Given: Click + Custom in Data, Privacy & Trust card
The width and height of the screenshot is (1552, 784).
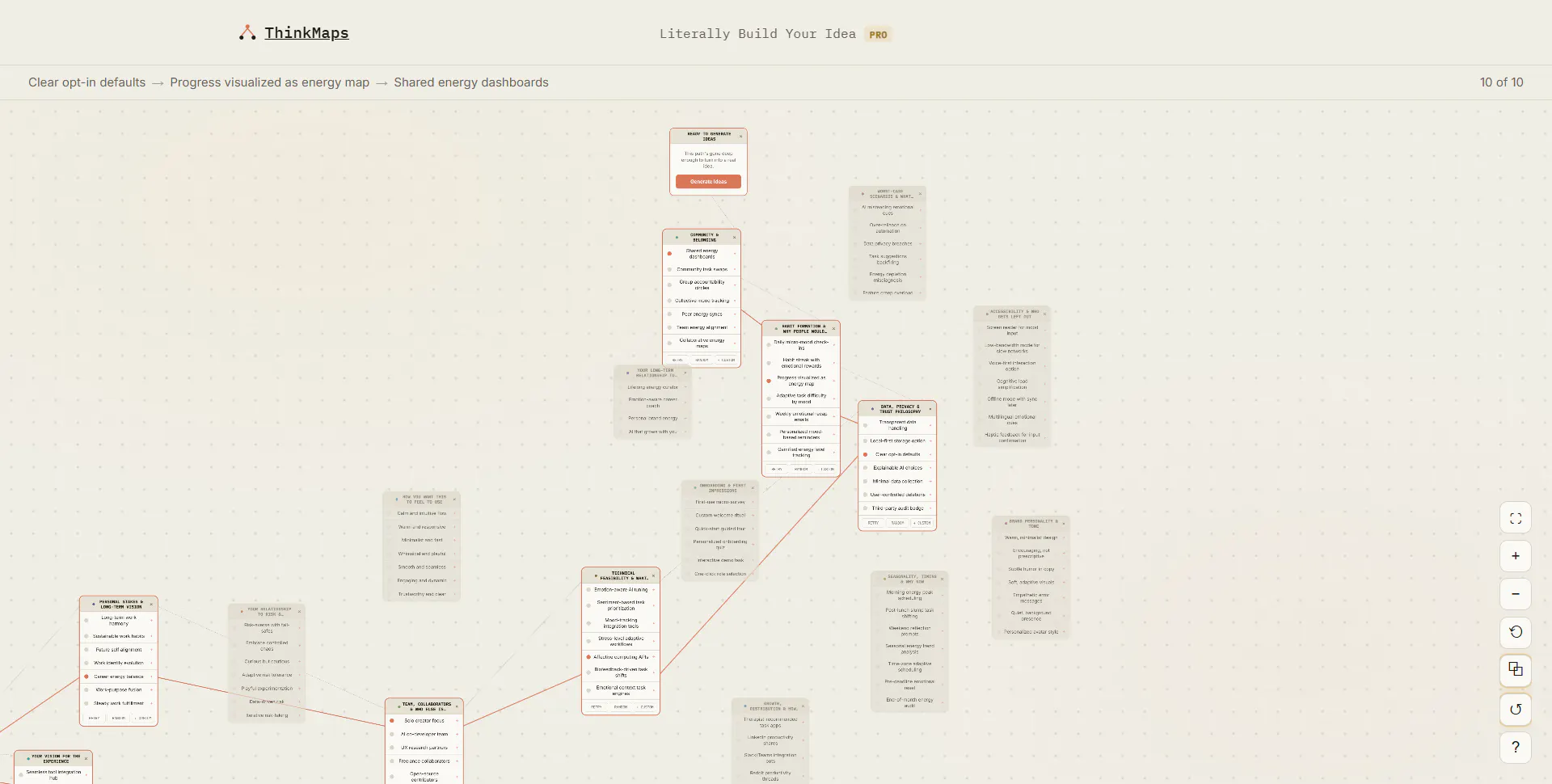Looking at the screenshot, I should (922, 523).
